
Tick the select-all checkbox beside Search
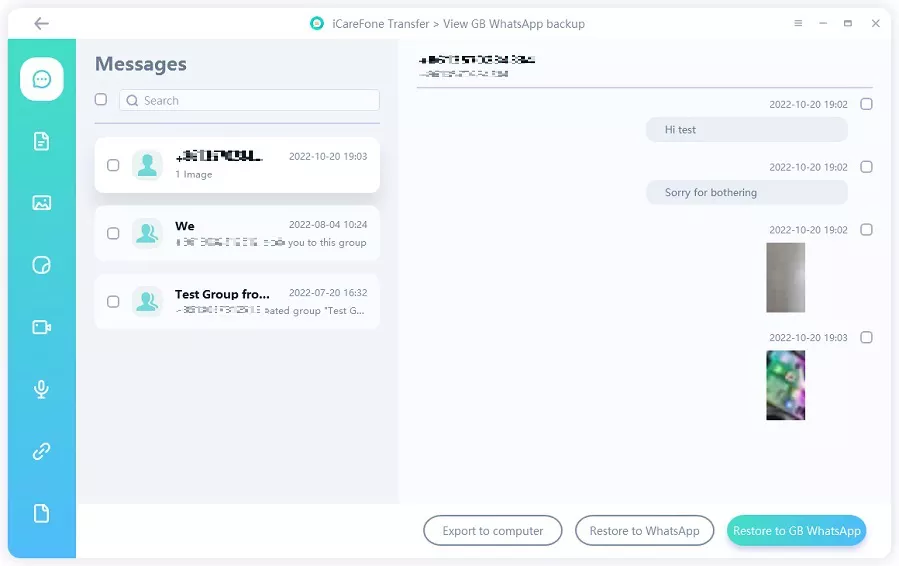pyautogui.click(x=101, y=100)
